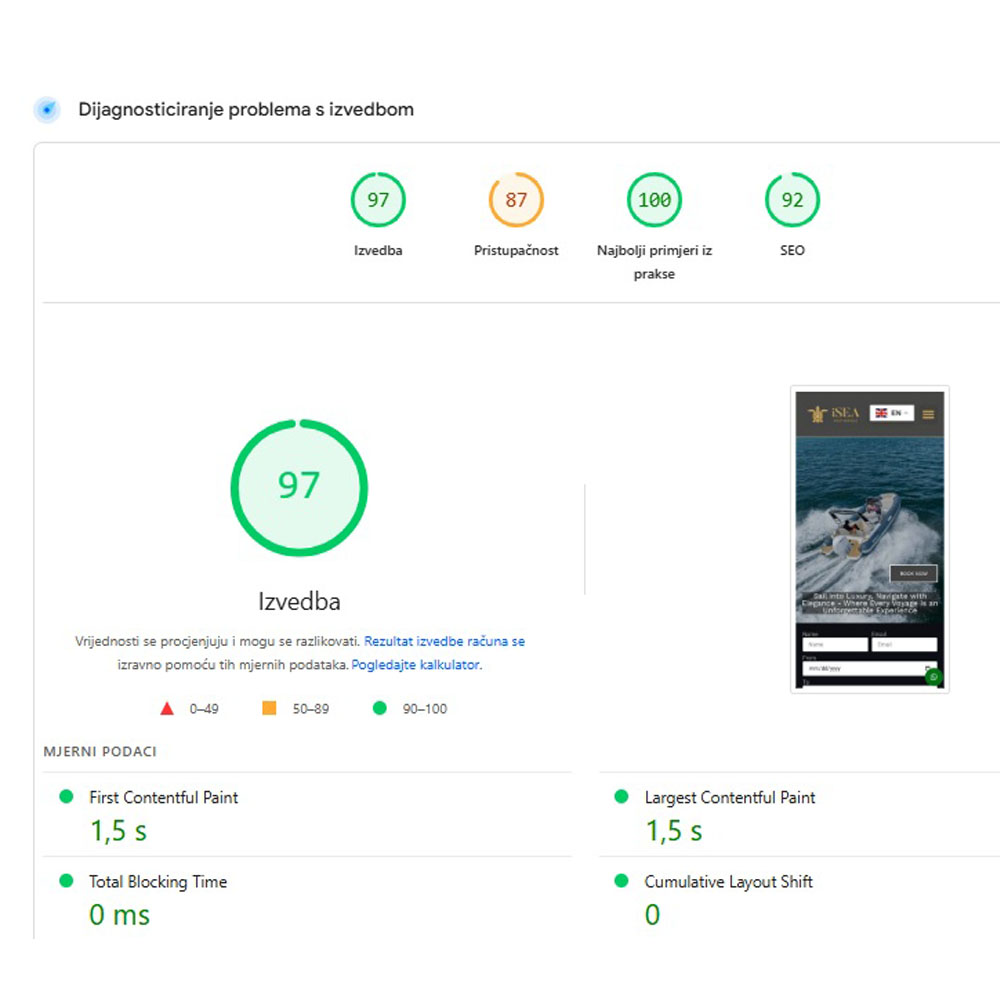Click the green WhatsApp icon in the preview
This screenshot has height=1000, width=1000.
click(934, 677)
